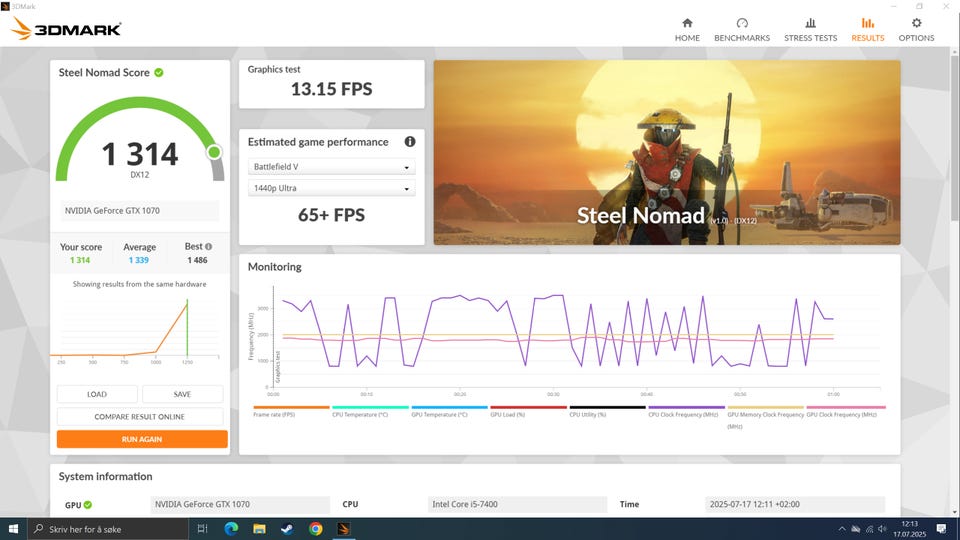Click the best score 1 486
960x540 pixels.
point(197,260)
